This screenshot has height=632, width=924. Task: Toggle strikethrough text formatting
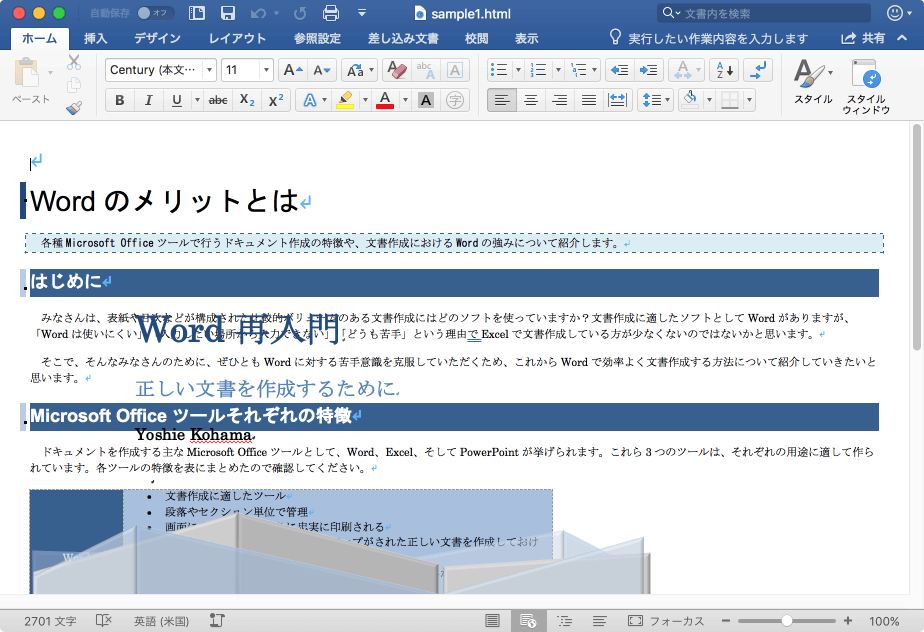[218, 100]
